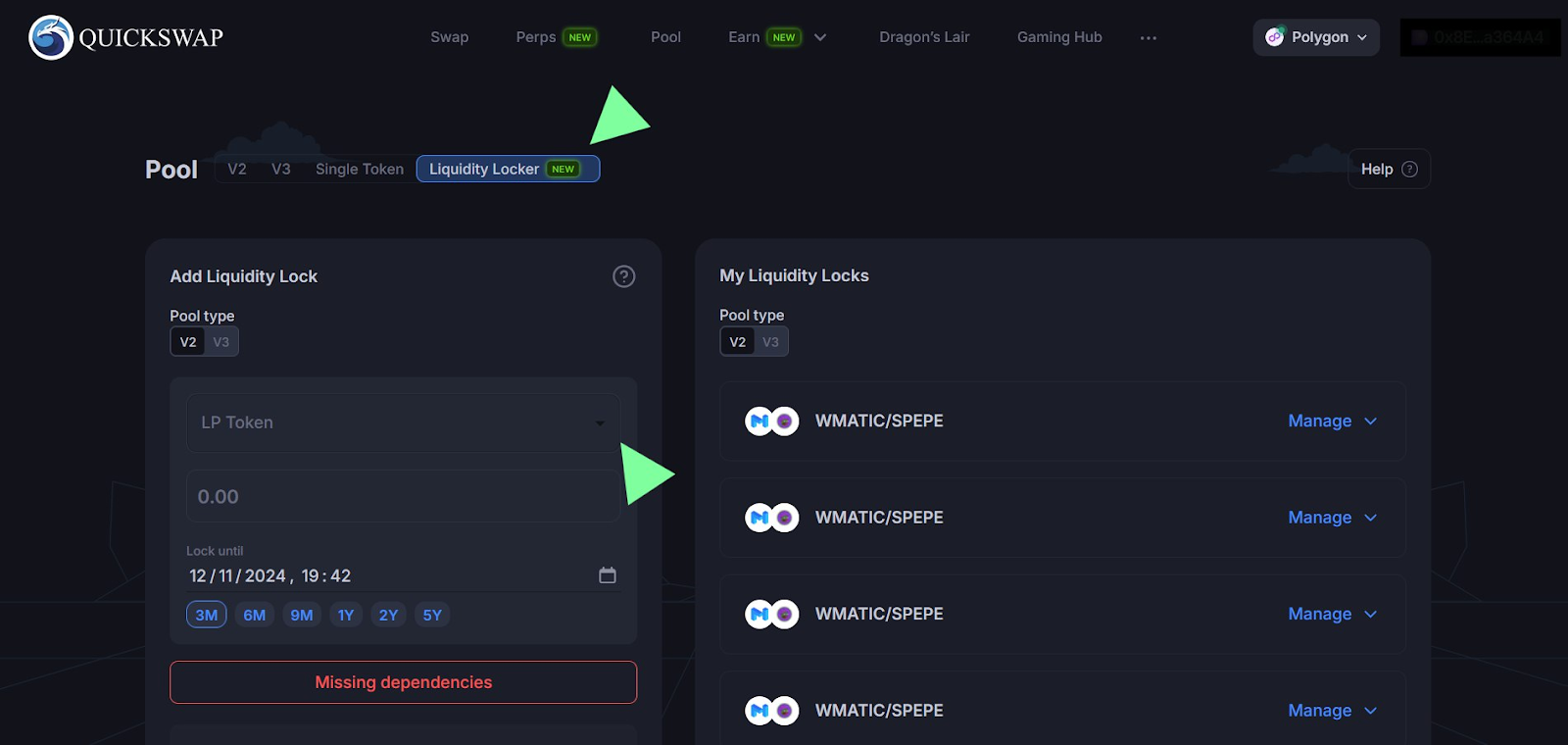This screenshot has width=1568, height=745.
Task: Switch to the V3 pool tab
Action: [x=281, y=169]
